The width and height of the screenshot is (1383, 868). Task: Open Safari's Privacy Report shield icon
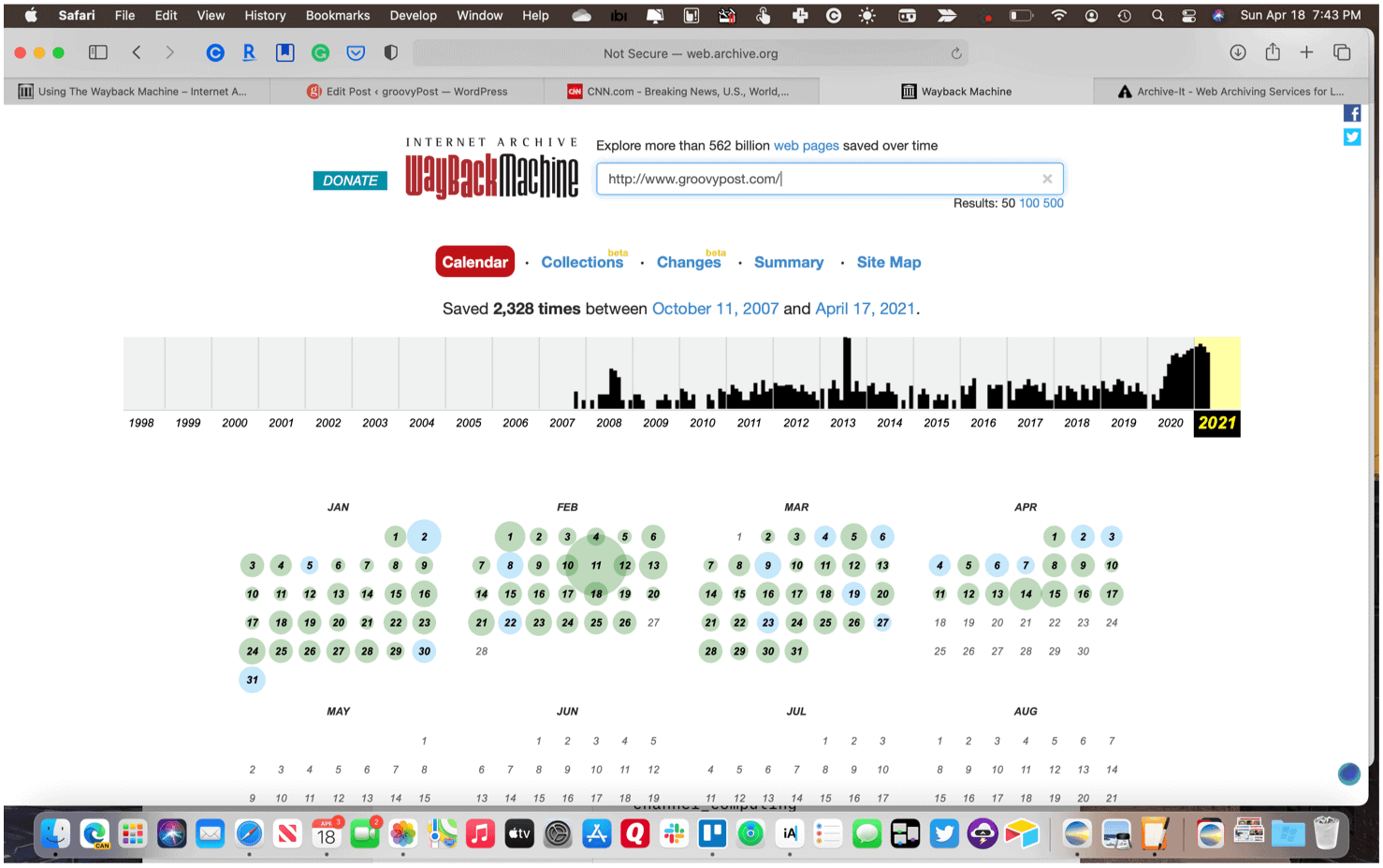coord(390,53)
